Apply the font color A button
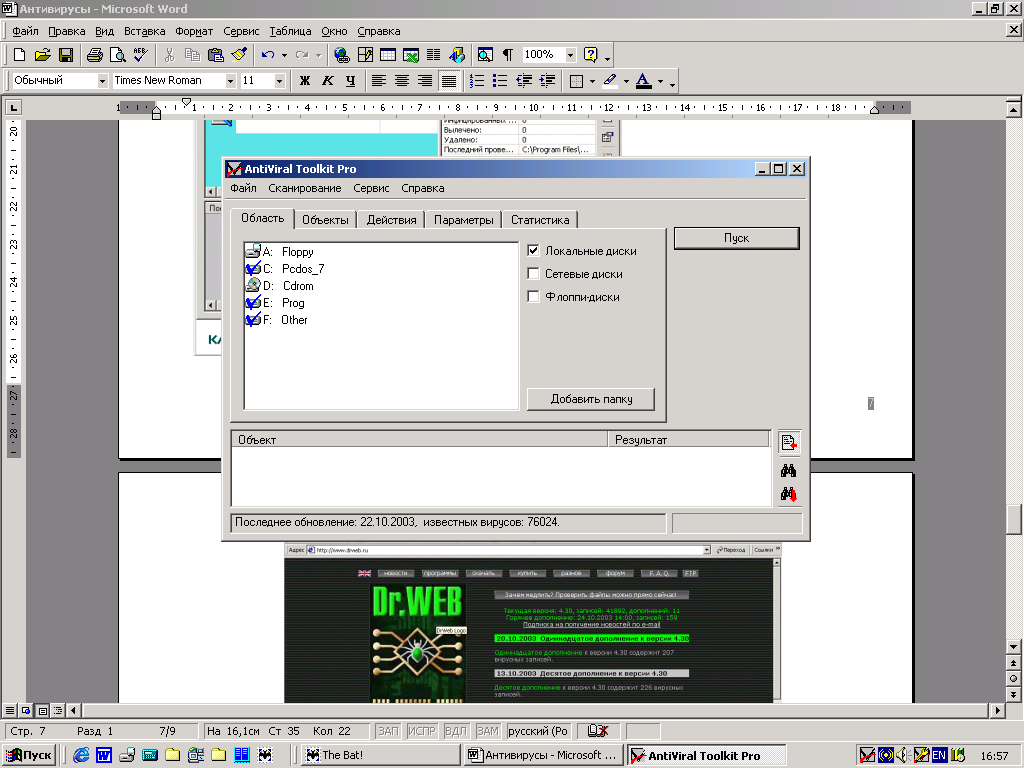This screenshot has width=1024, height=768. [643, 81]
